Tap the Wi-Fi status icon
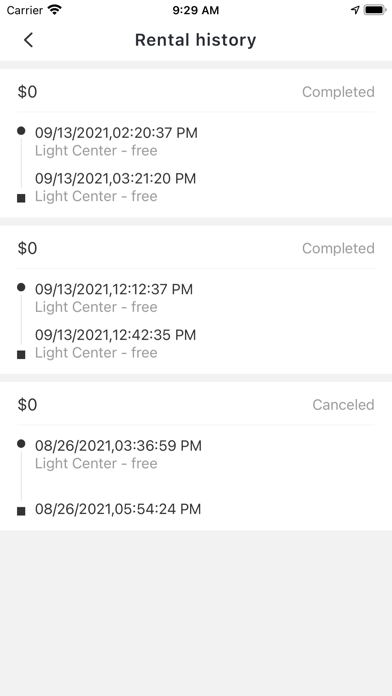 point(55,10)
